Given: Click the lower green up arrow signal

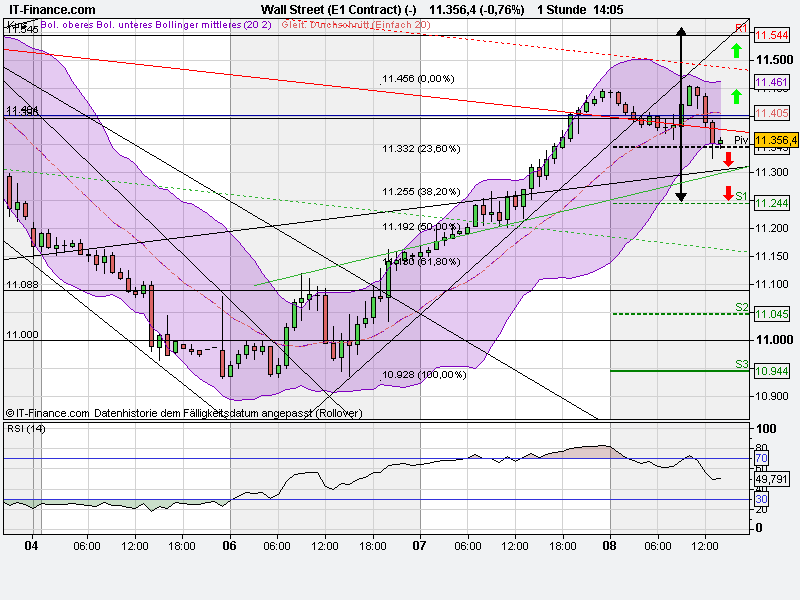Looking at the screenshot, I should click(x=737, y=95).
